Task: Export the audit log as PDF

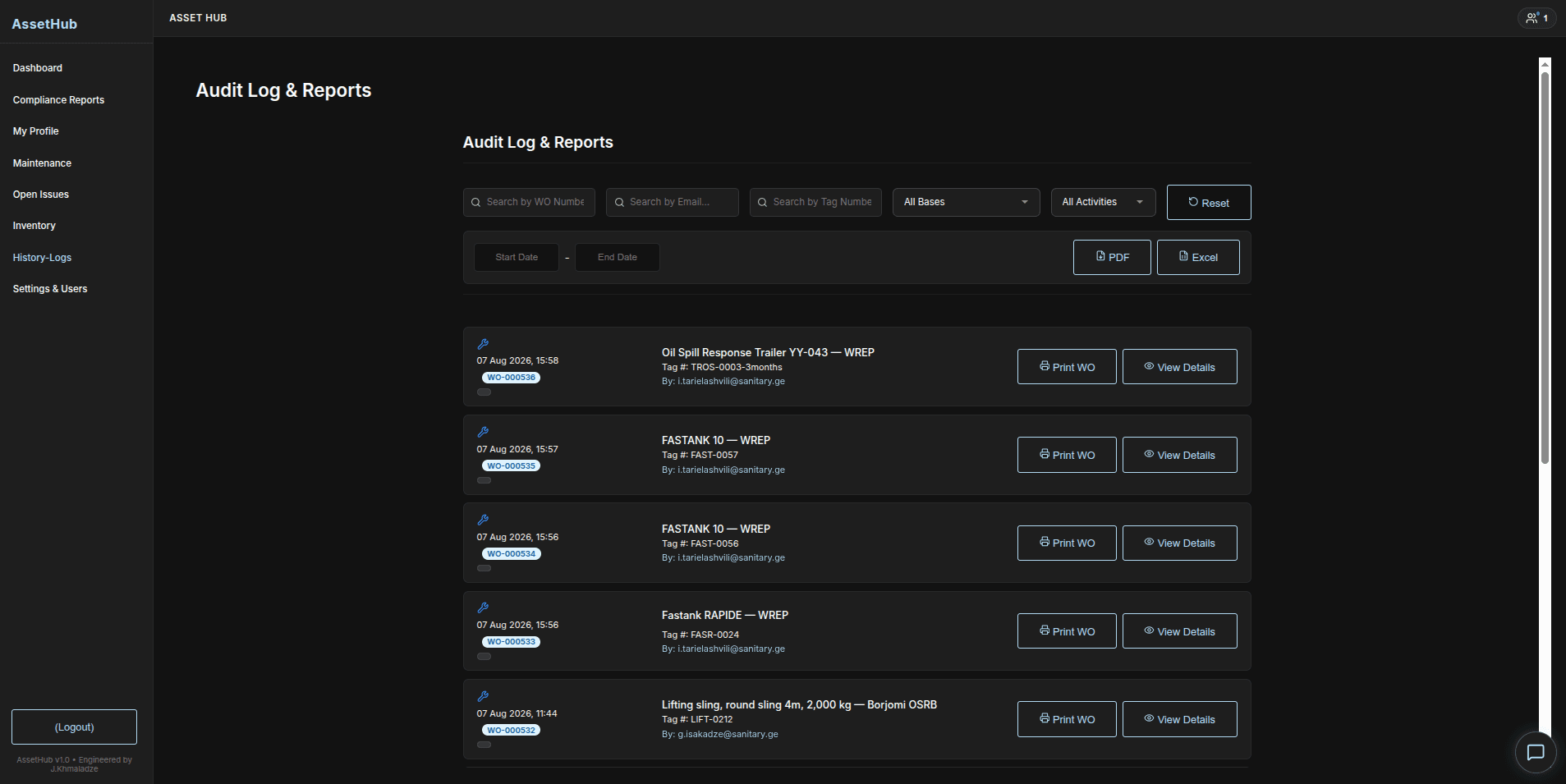Action: [1112, 257]
